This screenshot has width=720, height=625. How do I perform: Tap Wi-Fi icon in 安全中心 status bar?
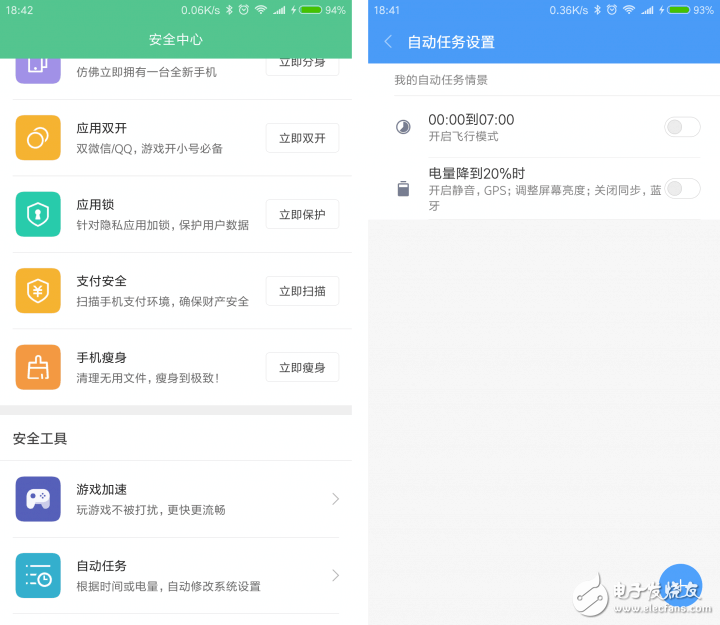[261, 10]
